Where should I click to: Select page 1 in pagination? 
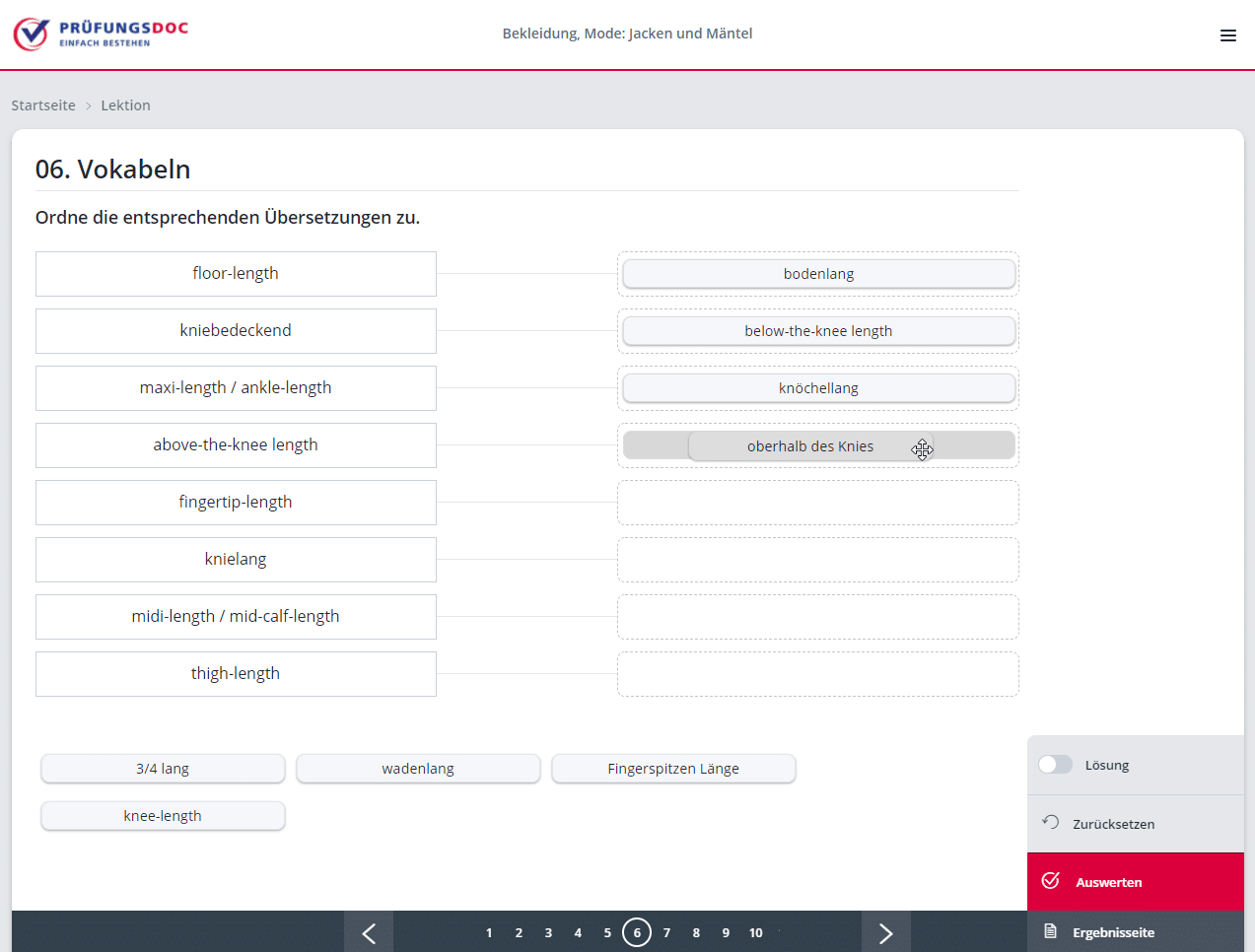(x=489, y=932)
